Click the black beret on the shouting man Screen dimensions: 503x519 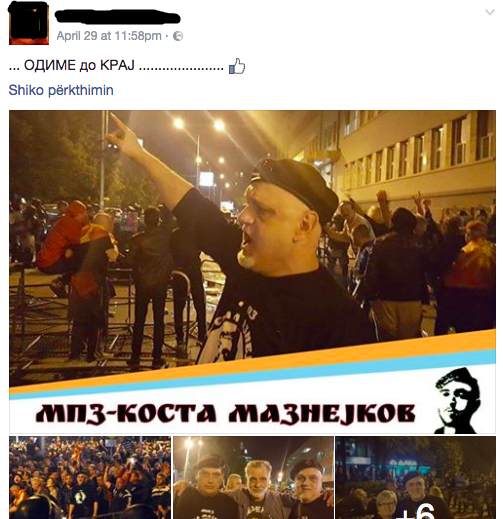point(295,185)
